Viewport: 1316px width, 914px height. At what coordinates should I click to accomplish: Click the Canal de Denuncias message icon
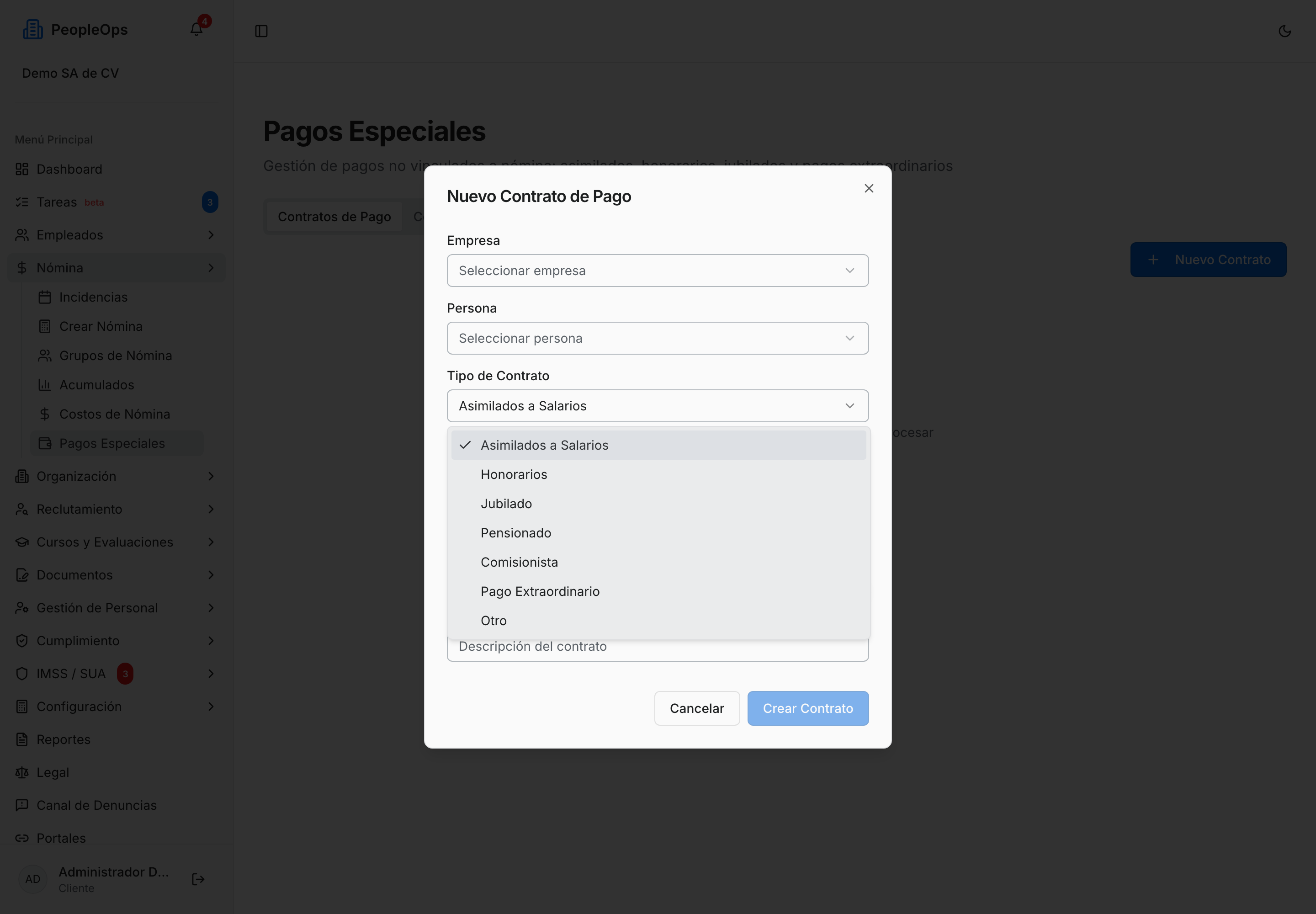[22, 805]
